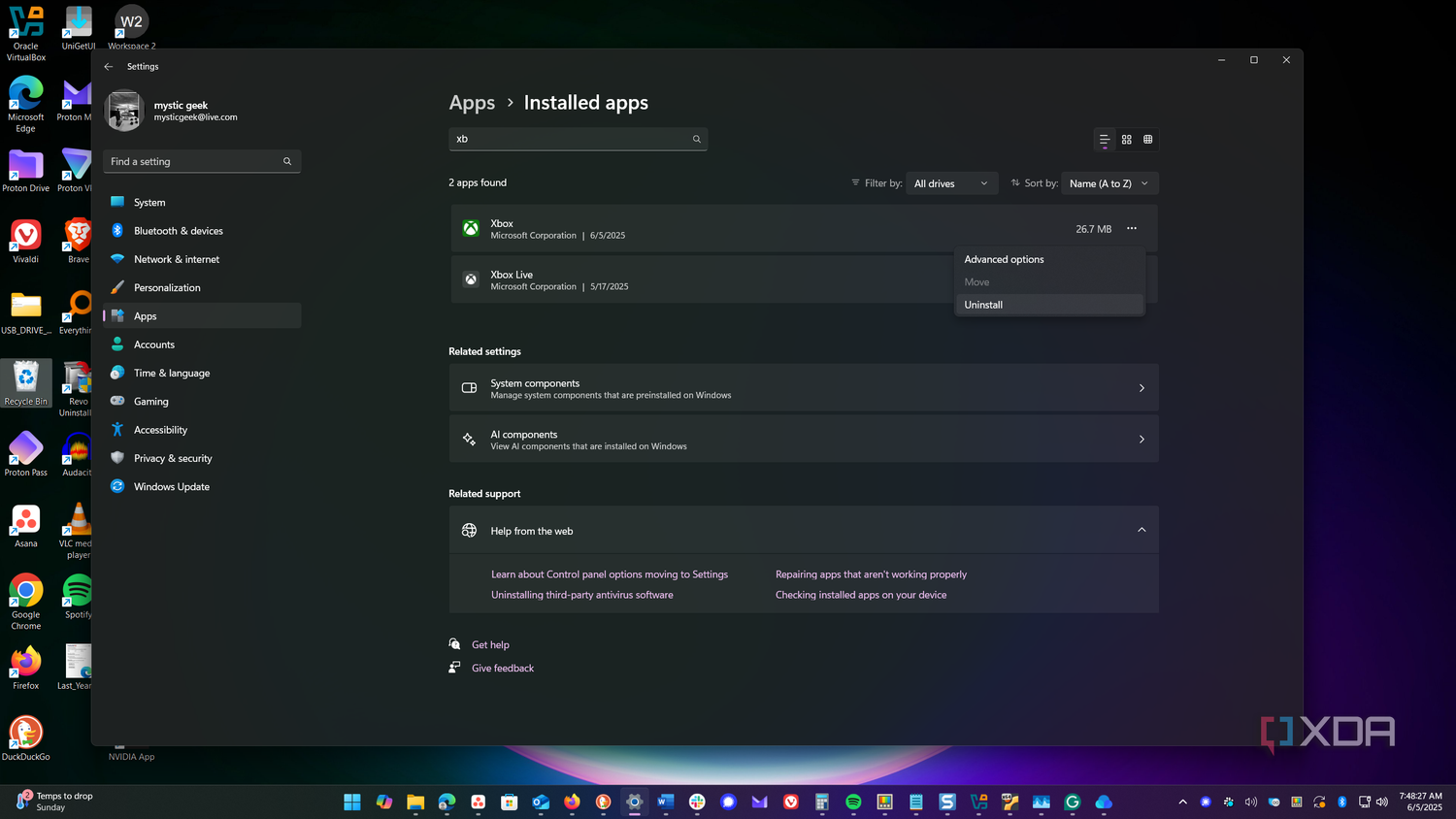Show hidden system tray icons chevron
The height and width of the screenshot is (819, 1456).
[1182, 802]
